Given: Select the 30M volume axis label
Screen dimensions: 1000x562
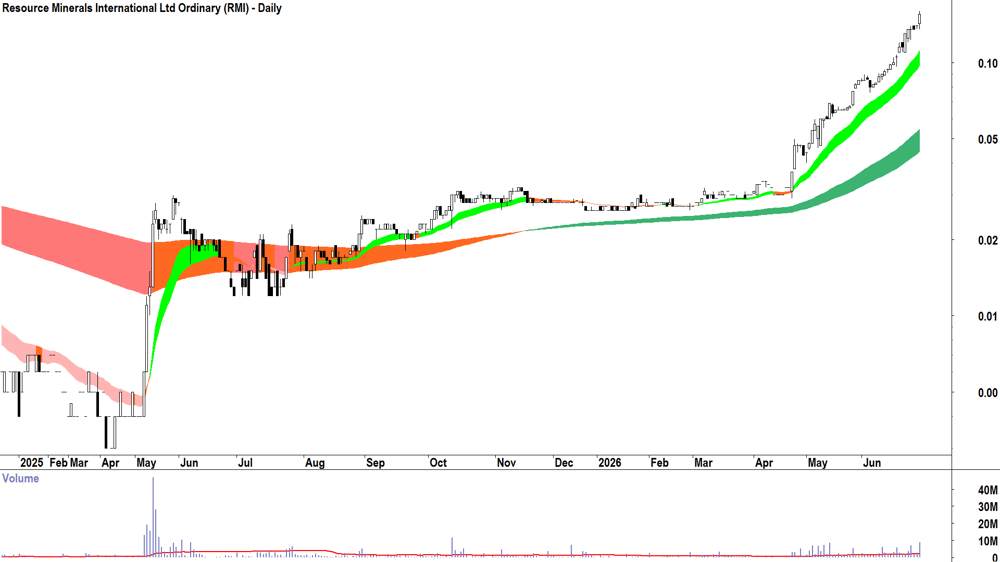Looking at the screenshot, I should (x=988, y=507).
